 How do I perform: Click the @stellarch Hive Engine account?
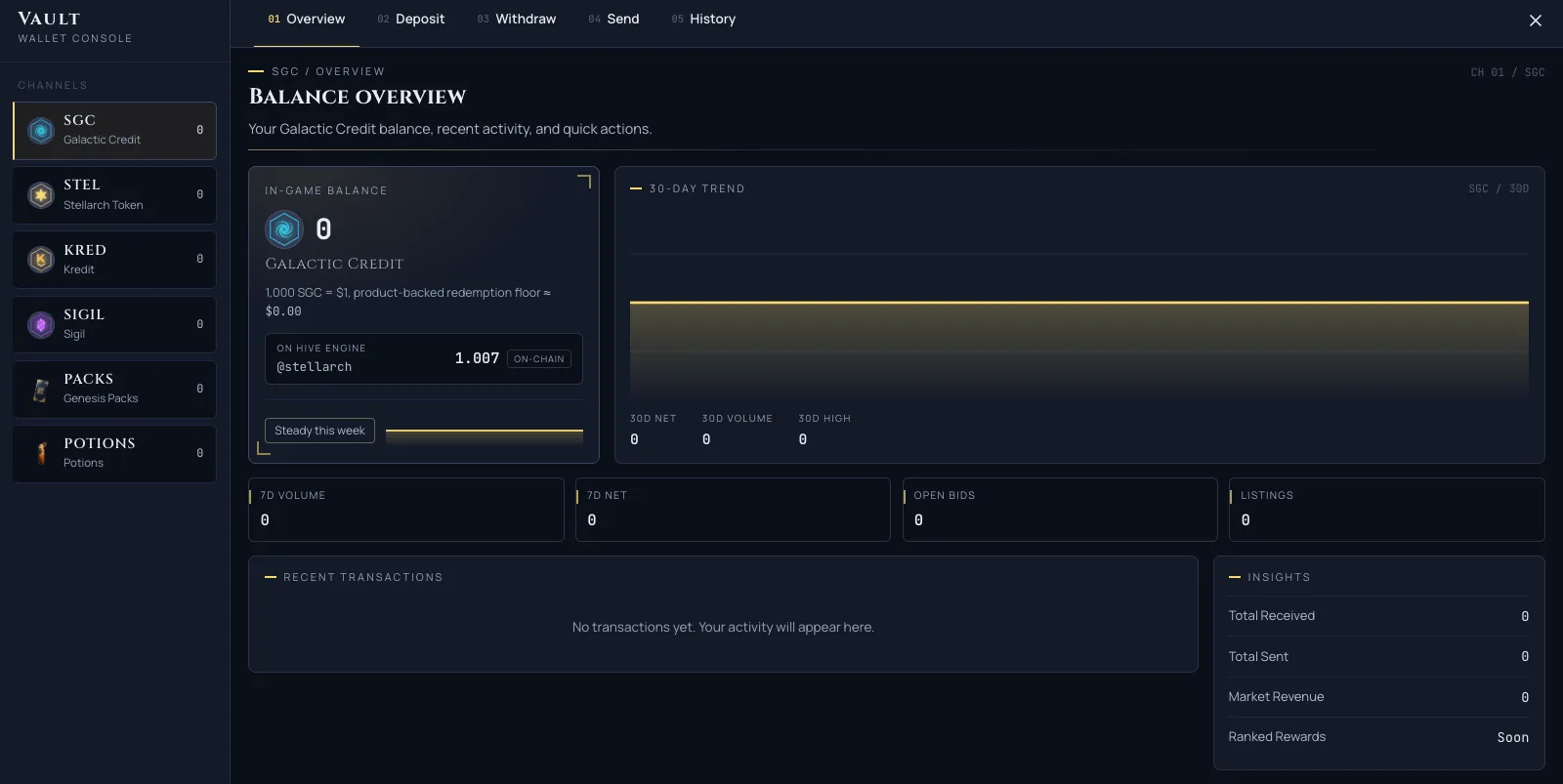[314, 367]
